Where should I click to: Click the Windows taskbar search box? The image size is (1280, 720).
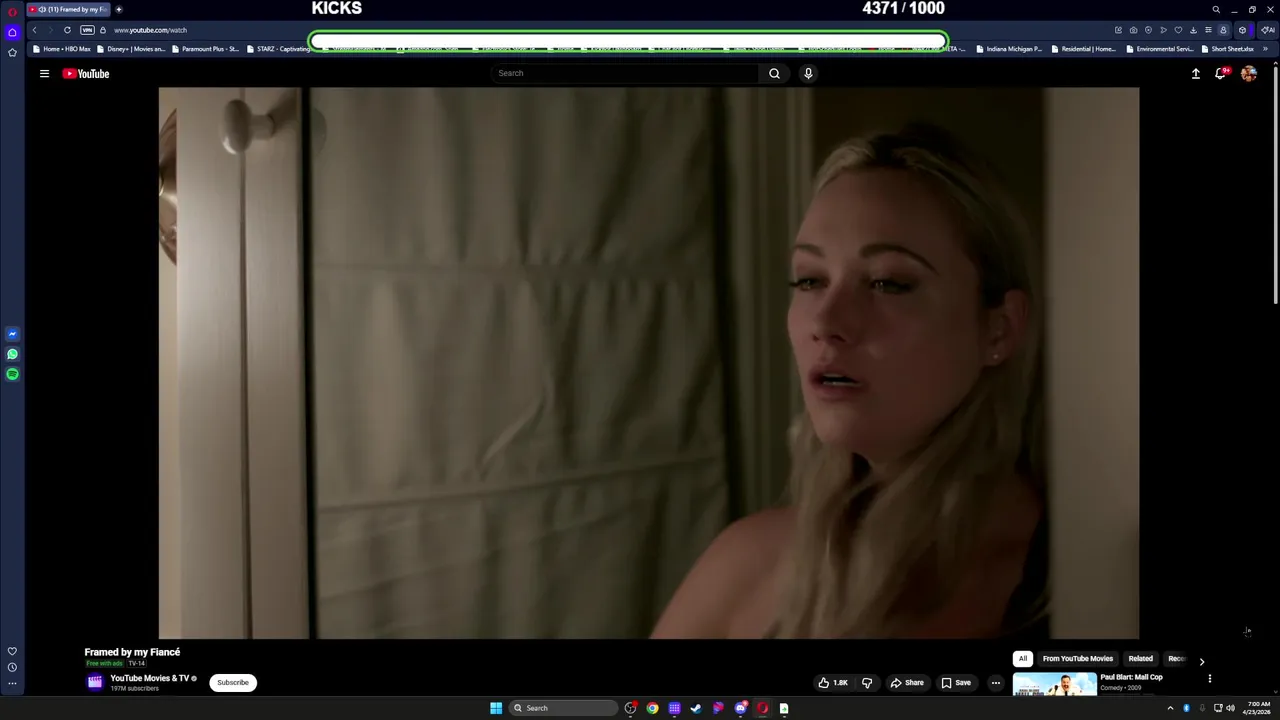(563, 708)
